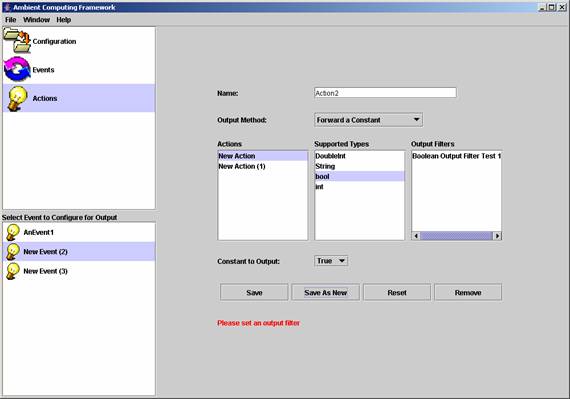570x399 pixels.
Task: Select bool in Supported Types
Action: (360, 177)
